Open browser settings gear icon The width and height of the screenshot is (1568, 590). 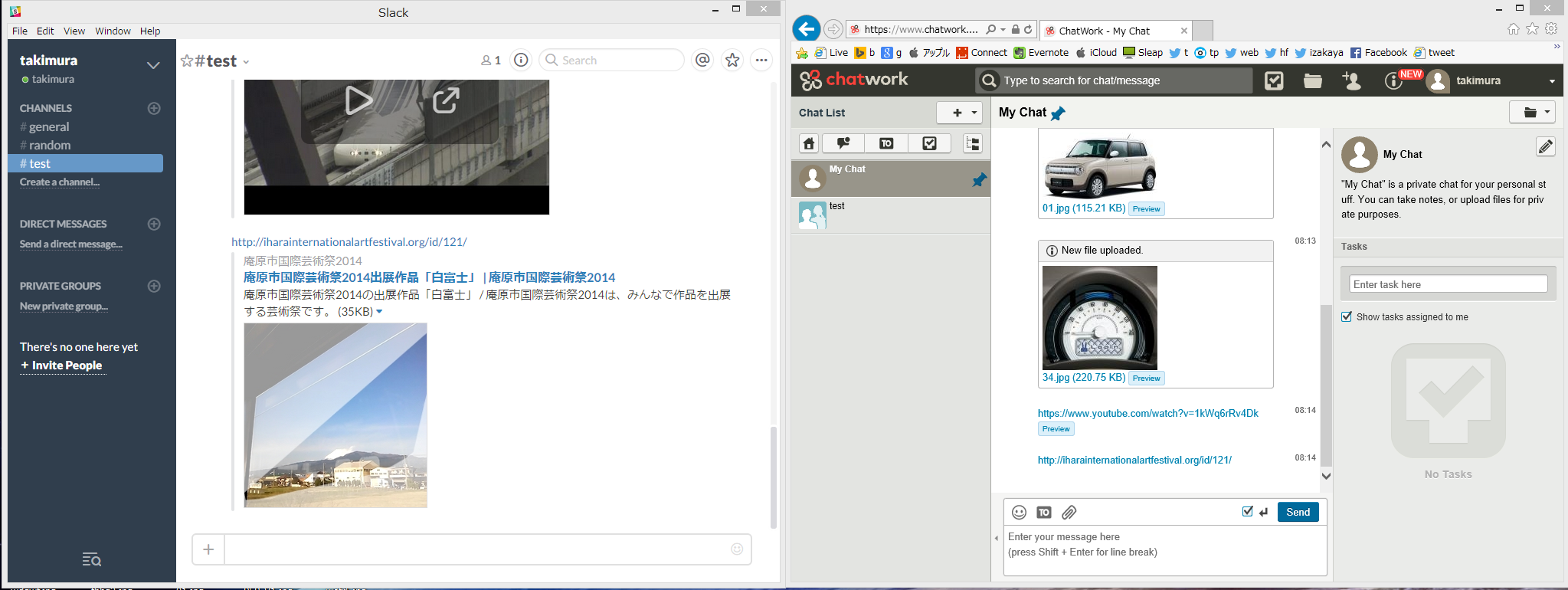coord(1551,28)
